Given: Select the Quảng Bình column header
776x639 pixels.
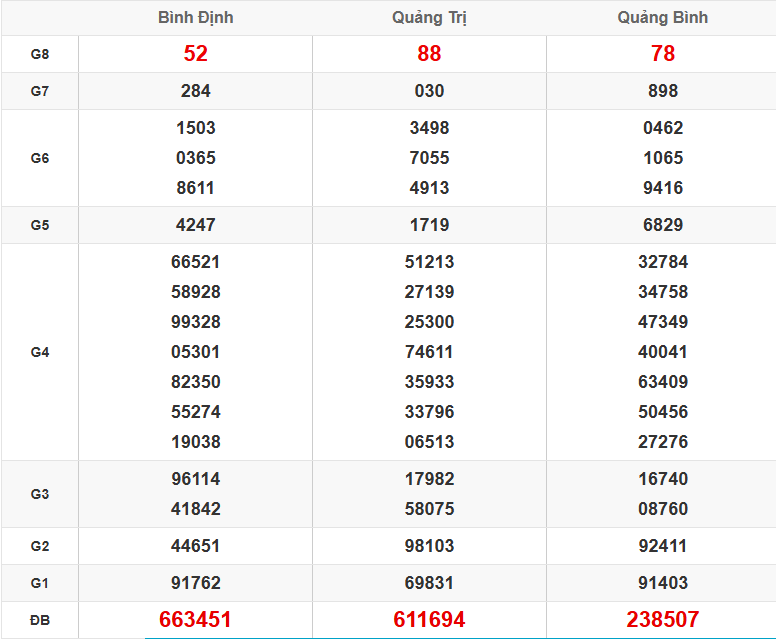Looking at the screenshot, I should coord(662,18).
